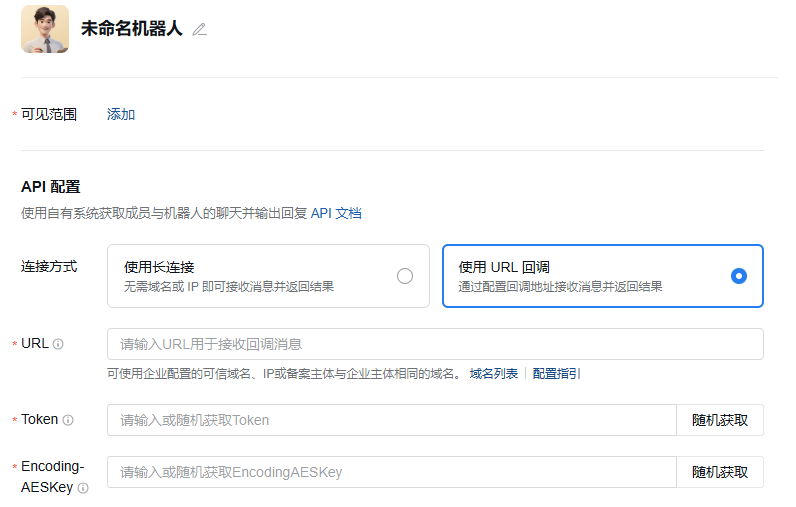Click the info icon next to URL label
The width and height of the screenshot is (796, 507).
pos(58,344)
